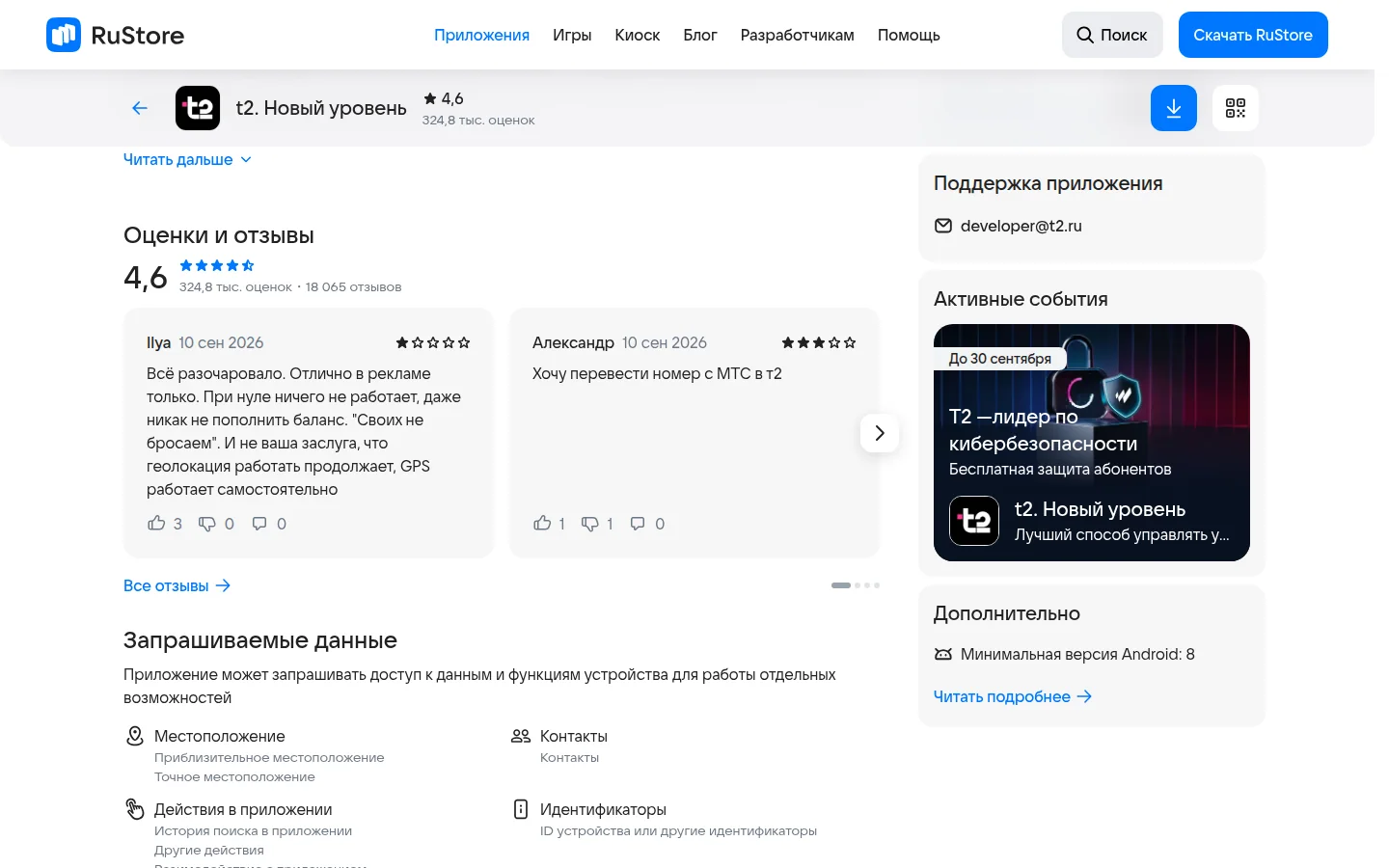This screenshot has width=1389, height=868.
Task: Select the Минимальная версия Android: 8 text
Action: 1077,654
